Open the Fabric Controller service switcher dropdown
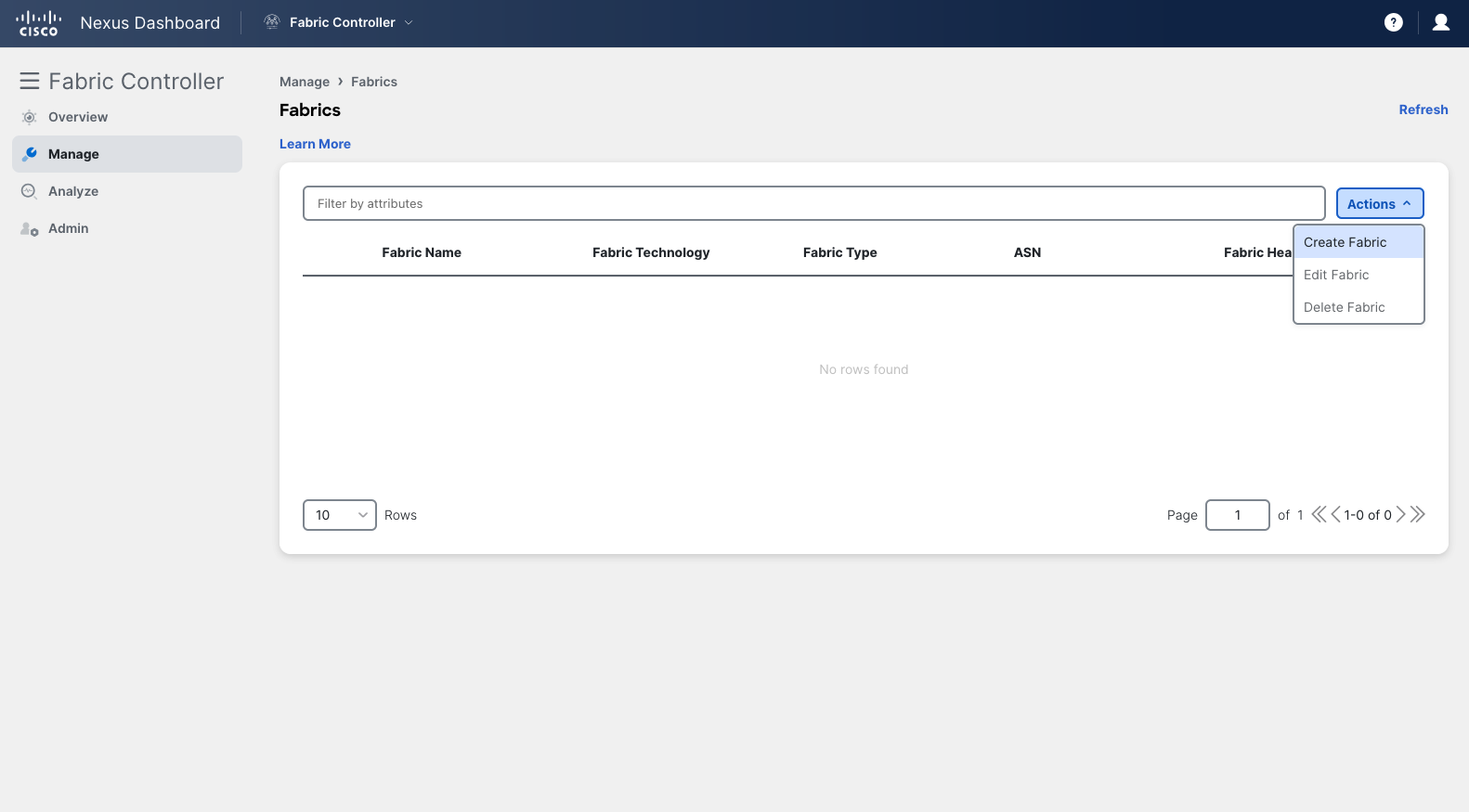 point(339,22)
